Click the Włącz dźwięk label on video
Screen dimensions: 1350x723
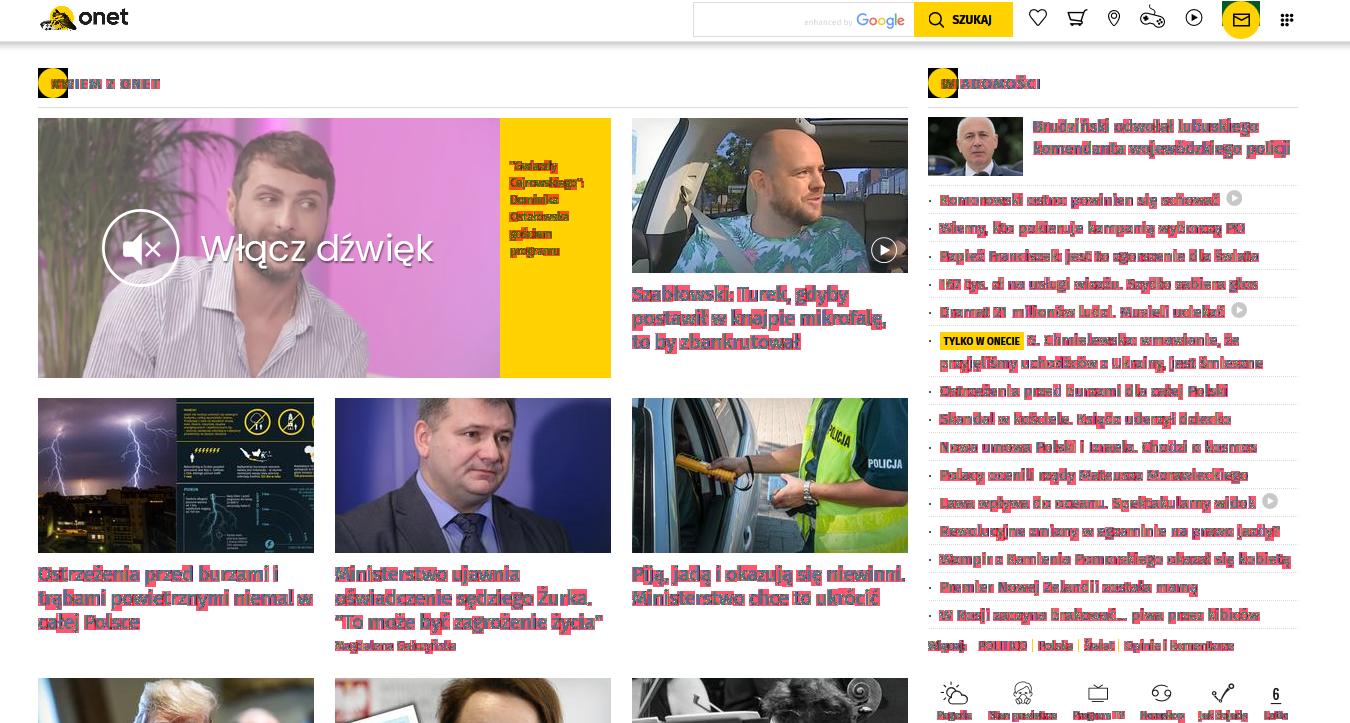pos(317,248)
